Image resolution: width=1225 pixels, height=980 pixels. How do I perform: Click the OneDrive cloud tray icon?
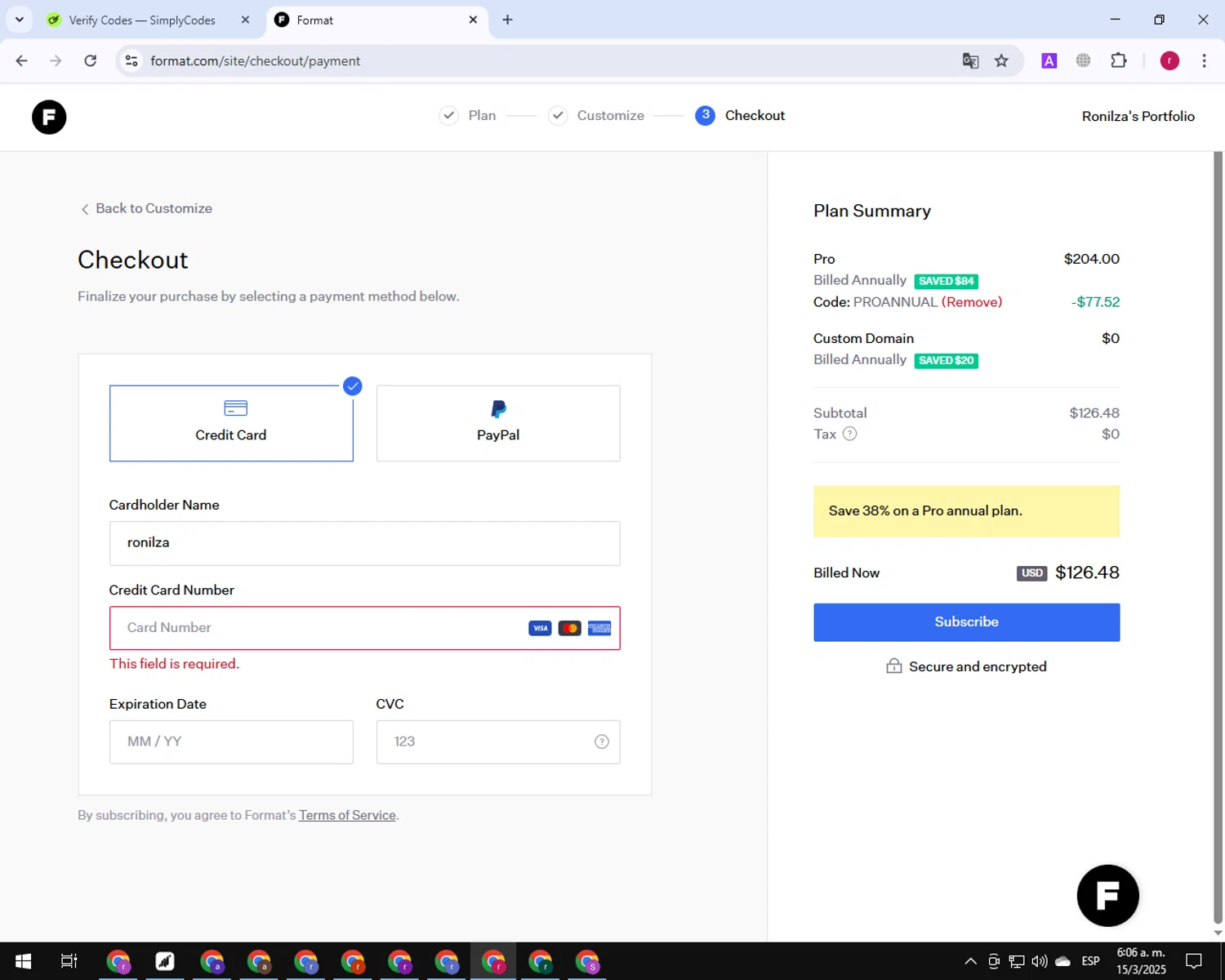(1062, 961)
